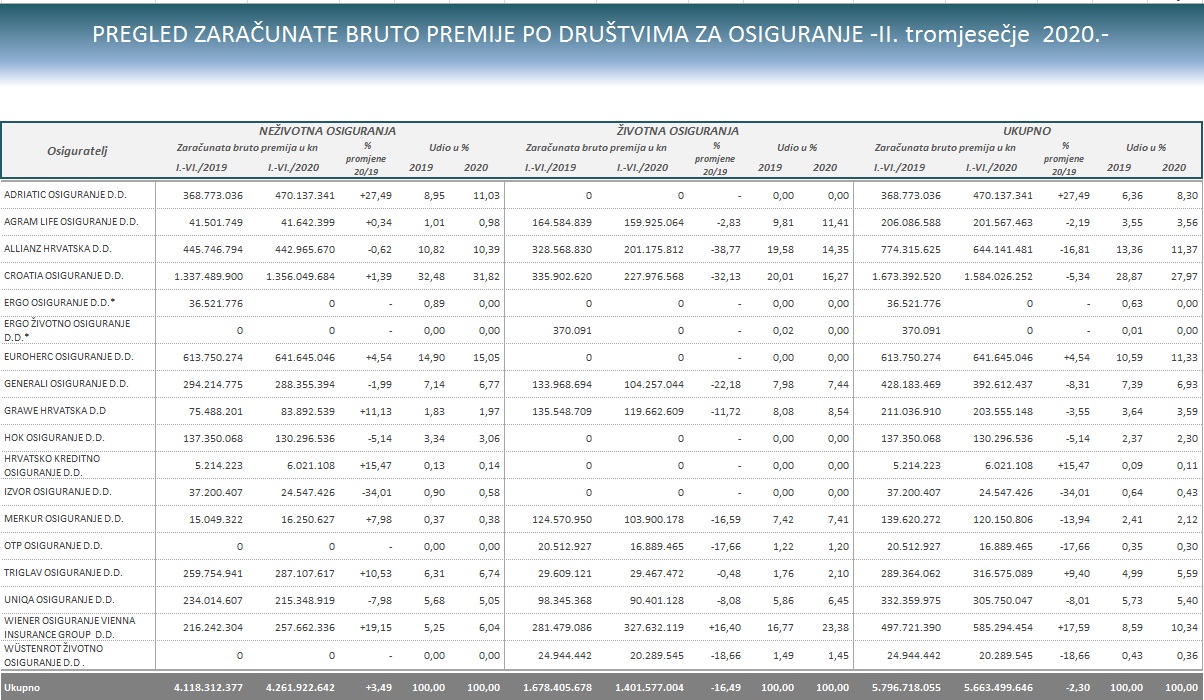1204x700 pixels.
Task: Click the NEŽIVOTNA OSIGURANJA section header
Action: point(327,130)
